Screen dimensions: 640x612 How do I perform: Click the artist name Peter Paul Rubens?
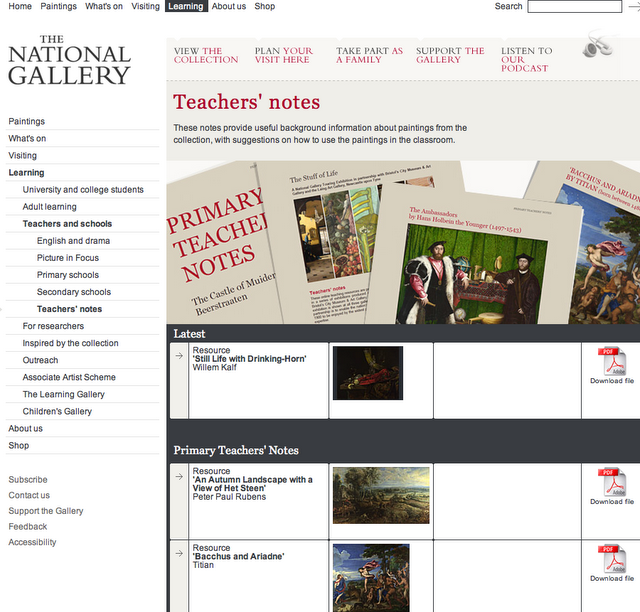click(x=229, y=497)
